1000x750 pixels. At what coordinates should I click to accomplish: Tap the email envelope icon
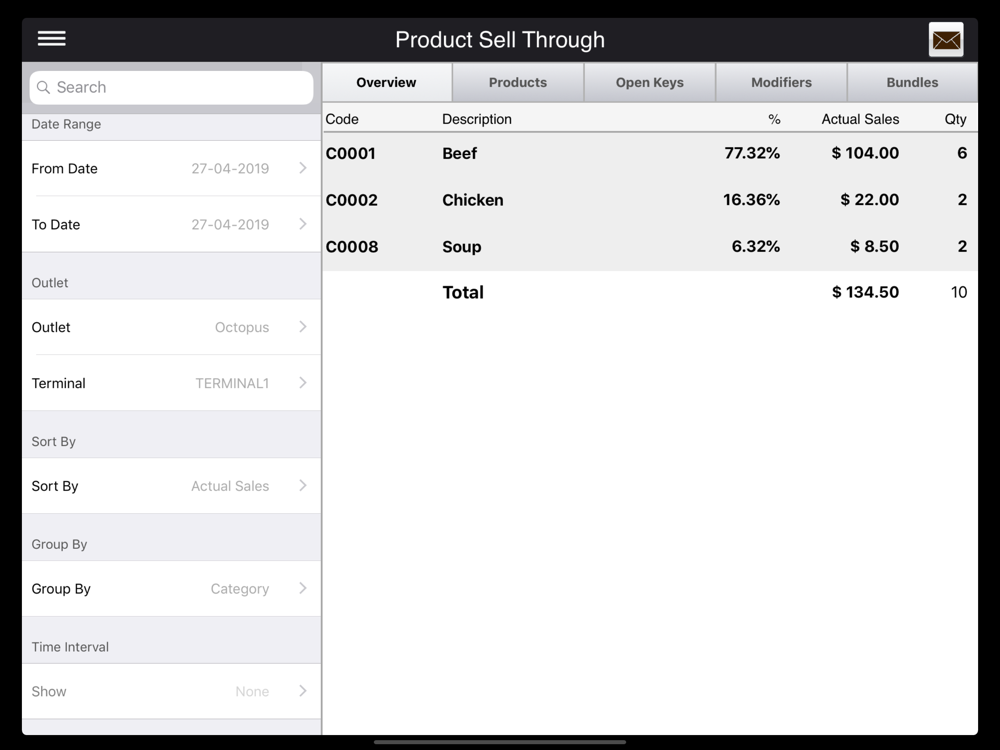coord(946,40)
